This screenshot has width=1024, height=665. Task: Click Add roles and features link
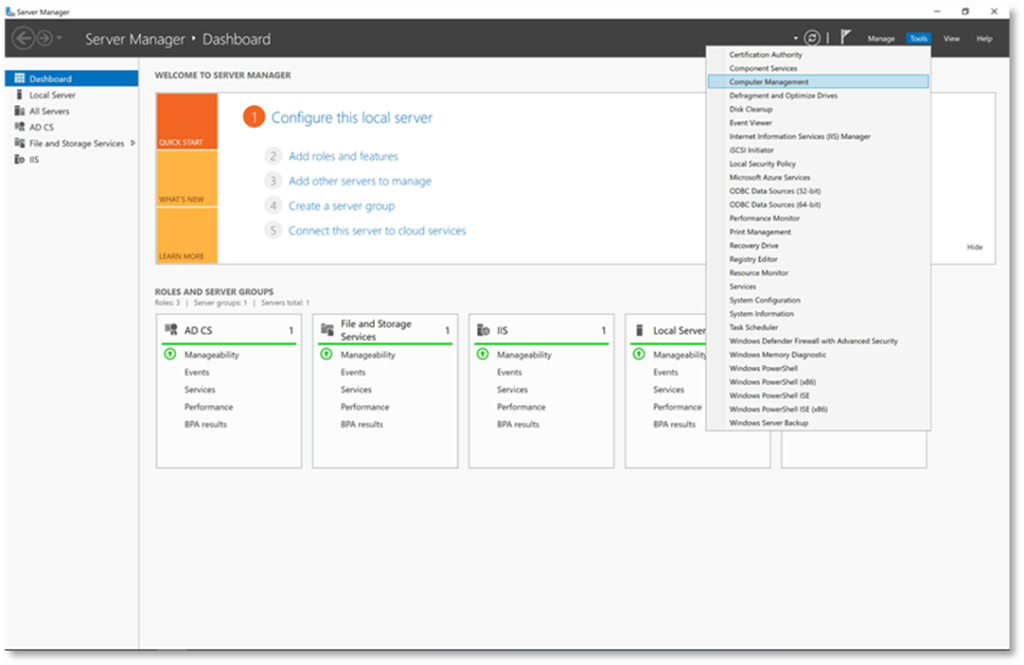click(x=343, y=156)
